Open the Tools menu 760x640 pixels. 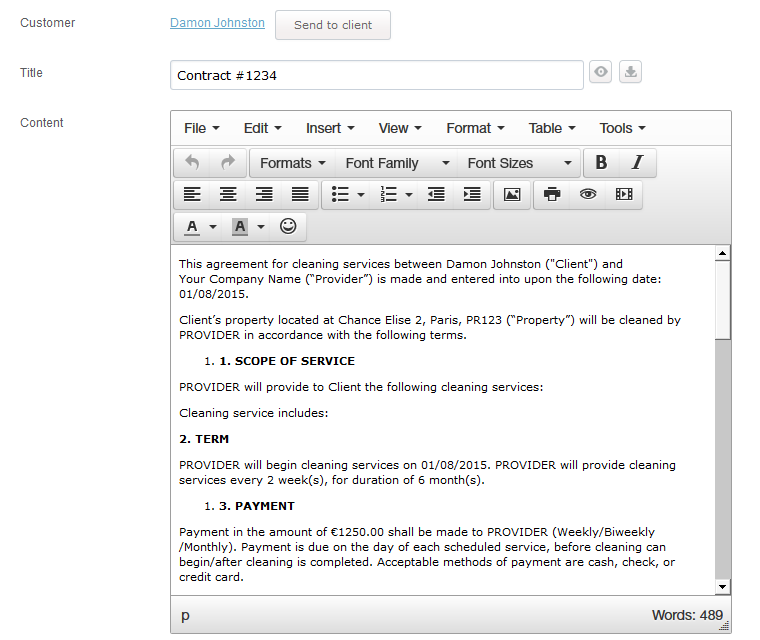coord(622,128)
